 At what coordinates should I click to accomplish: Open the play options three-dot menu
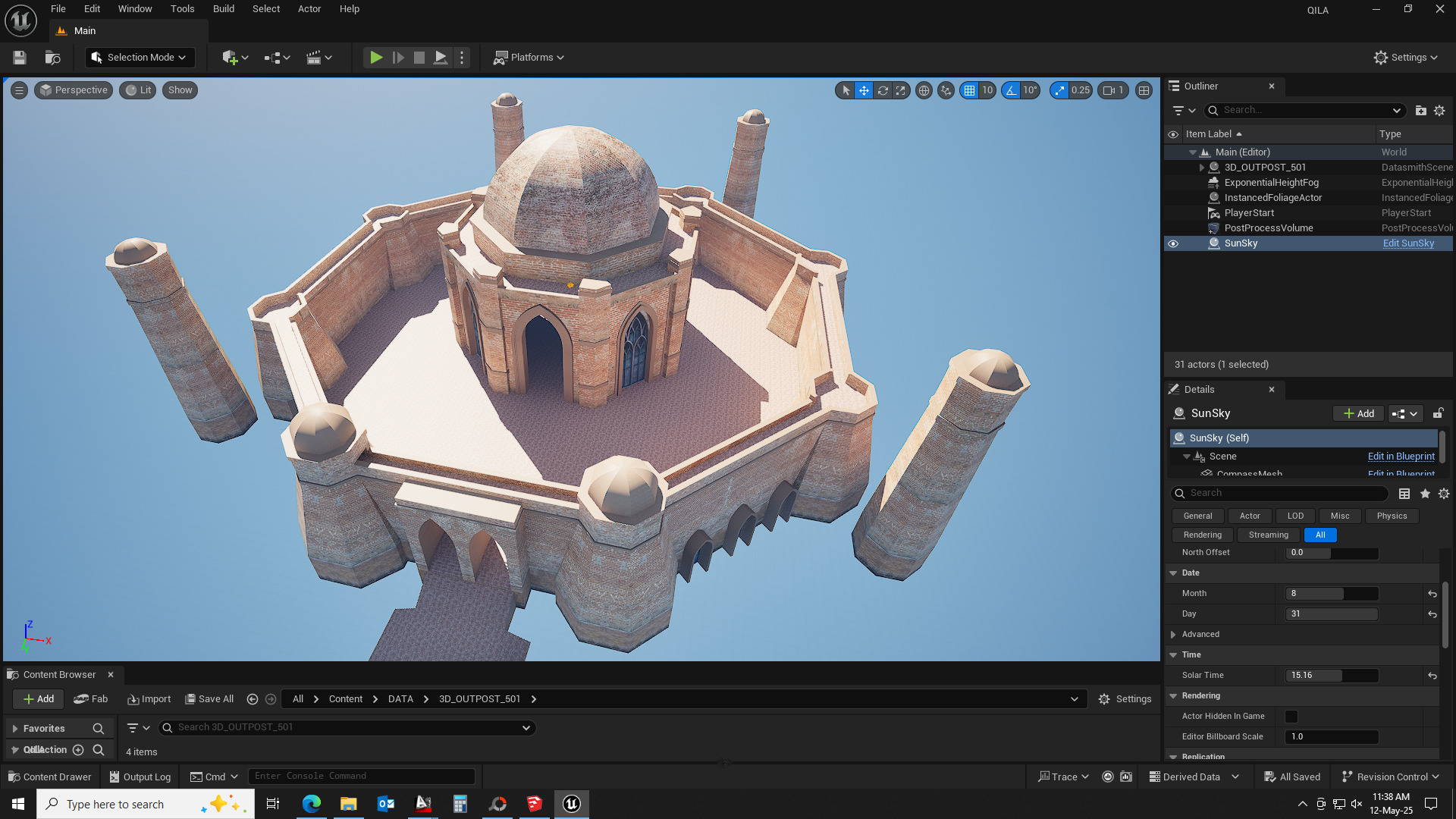pos(462,58)
